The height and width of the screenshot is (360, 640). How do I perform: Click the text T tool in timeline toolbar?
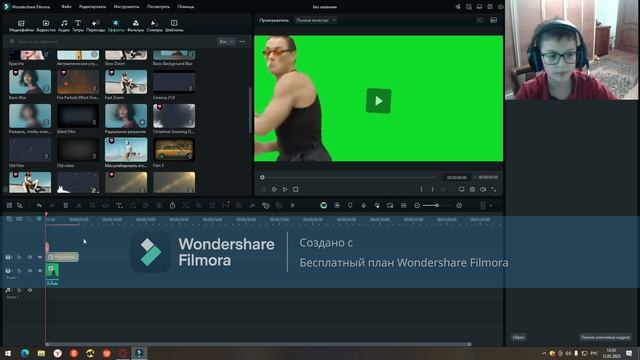pos(119,205)
